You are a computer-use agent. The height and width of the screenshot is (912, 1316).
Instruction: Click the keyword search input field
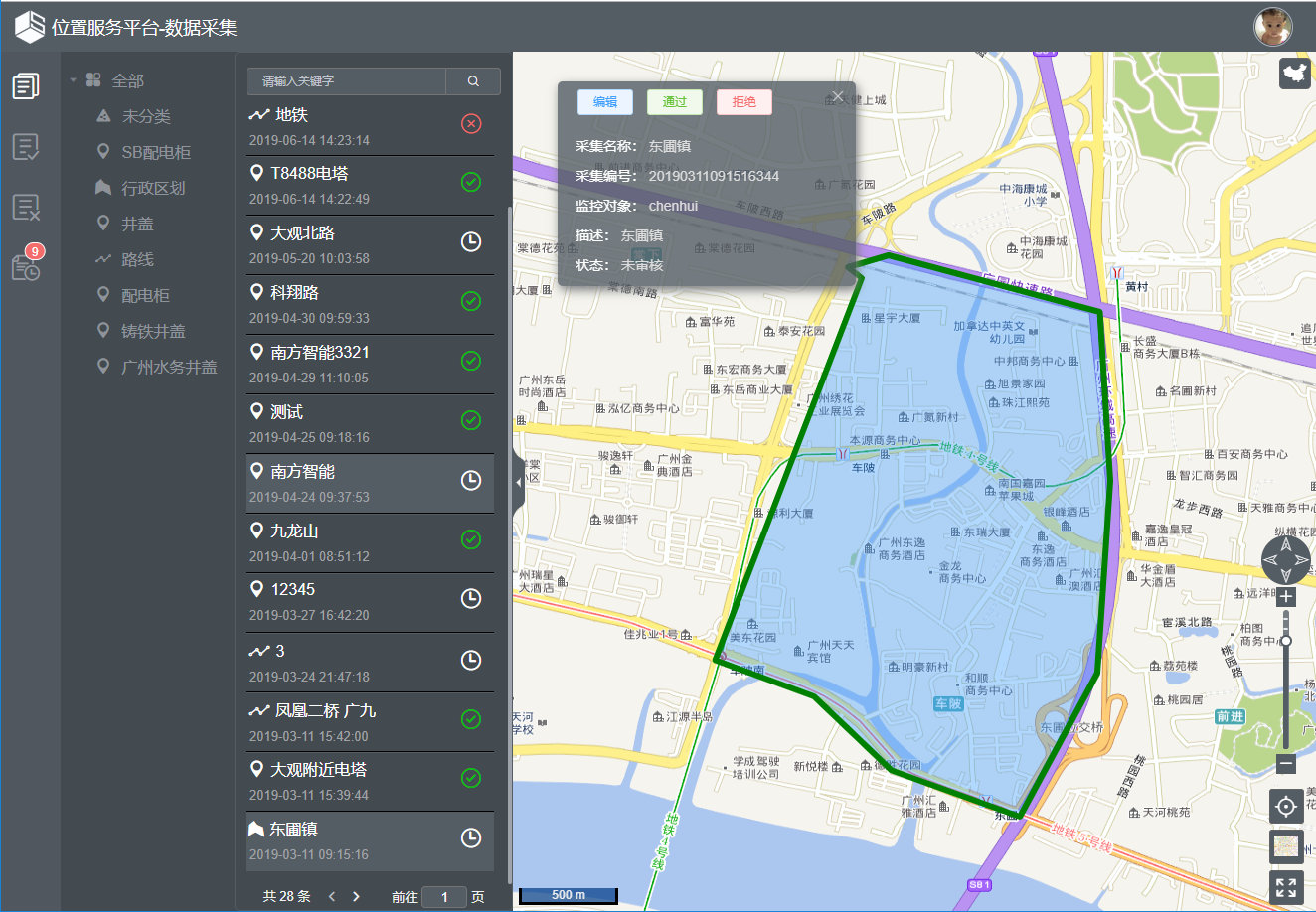(346, 81)
